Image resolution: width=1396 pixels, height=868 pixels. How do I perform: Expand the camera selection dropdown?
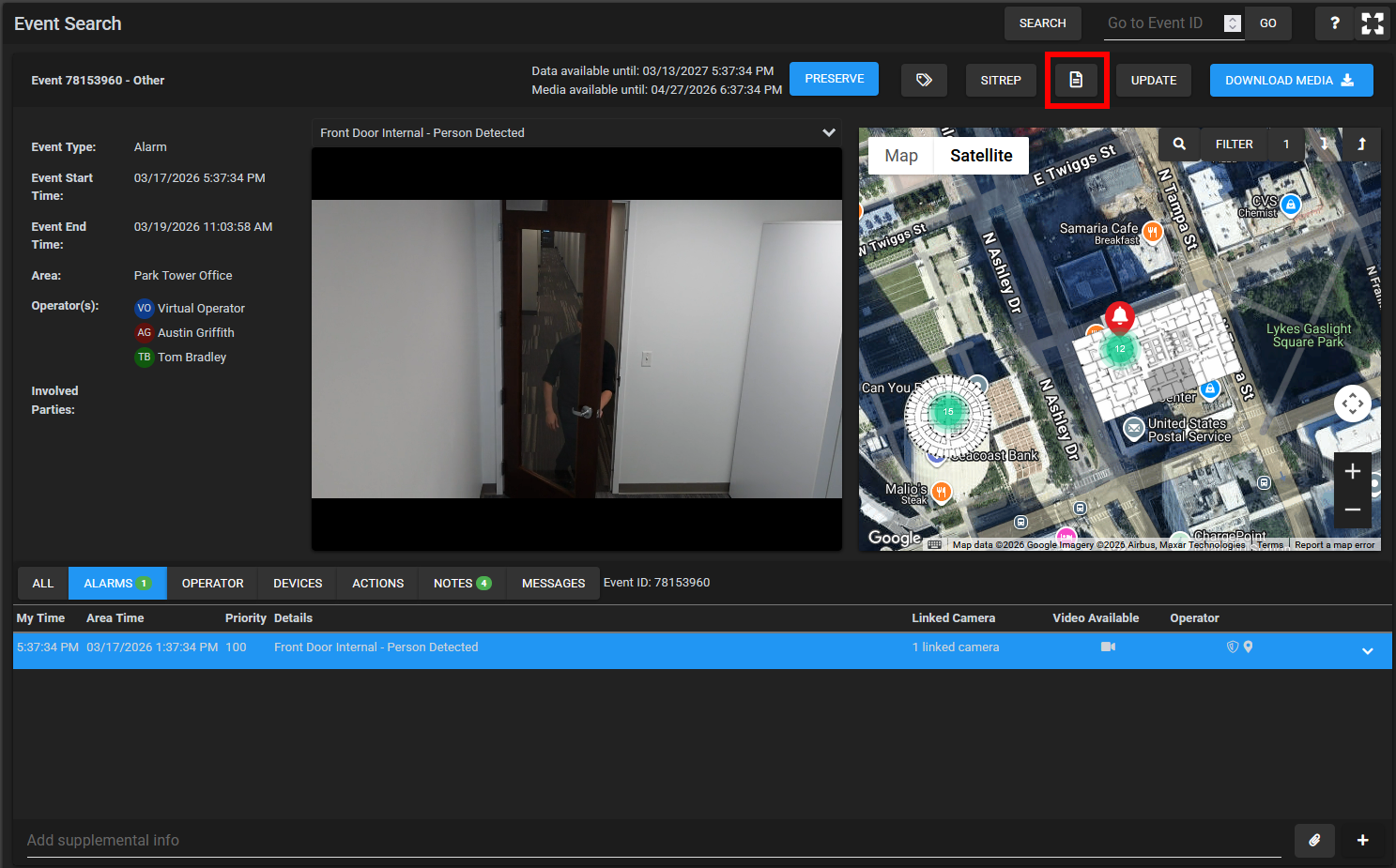tap(828, 132)
